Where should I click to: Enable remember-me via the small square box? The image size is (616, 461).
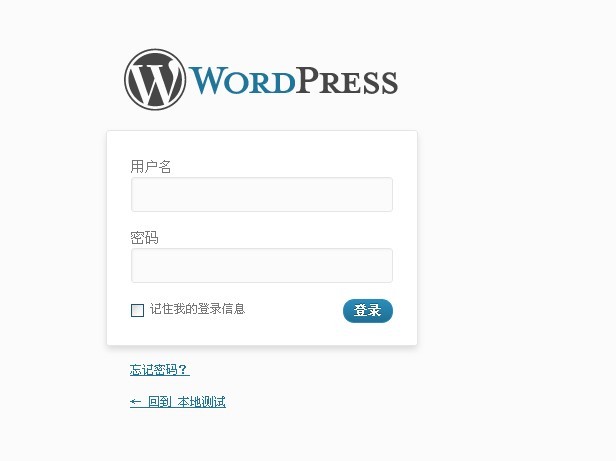pyautogui.click(x=137, y=310)
